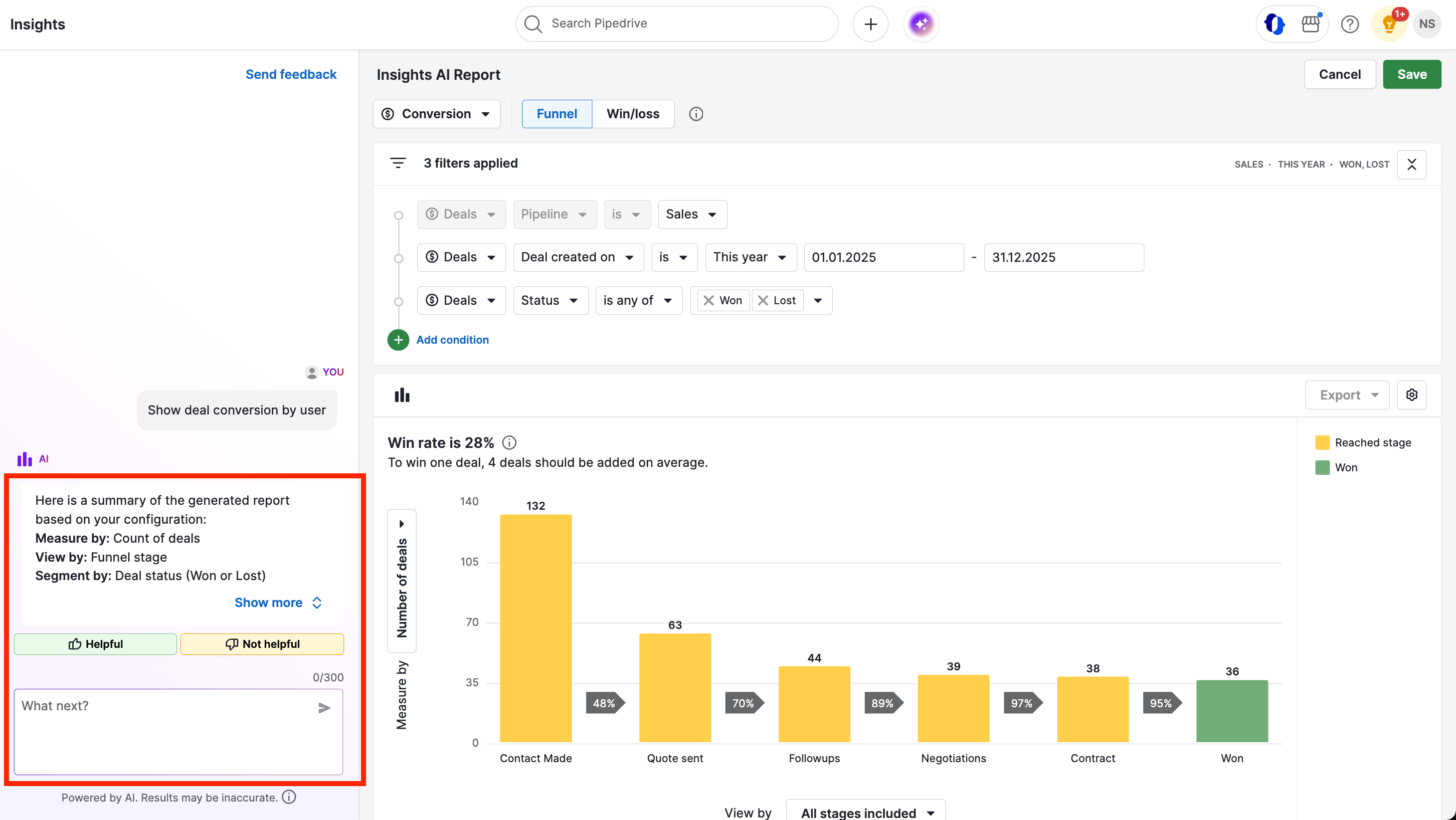Open the report settings gear icon
This screenshot has height=820, width=1456.
1411,394
